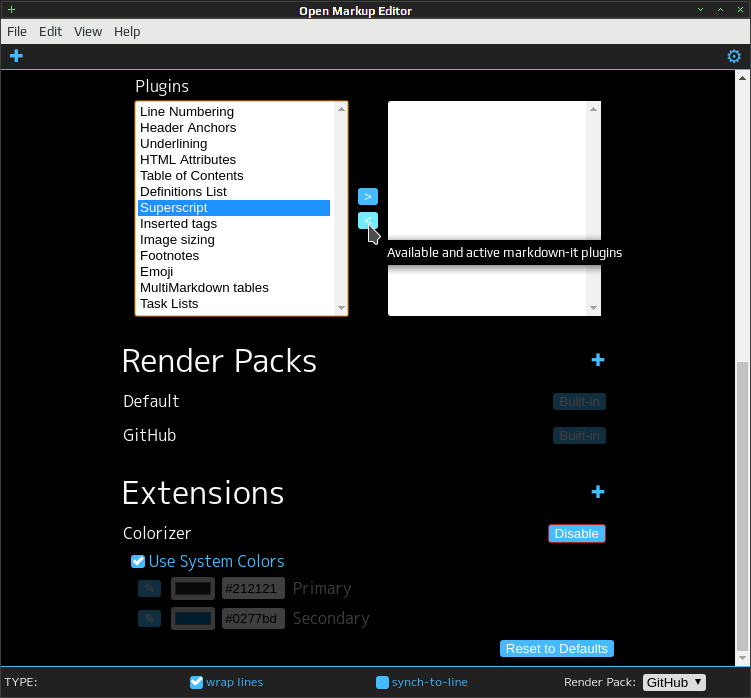
Task: Click active plugins list scroll-down arrow
Action: click(593, 308)
